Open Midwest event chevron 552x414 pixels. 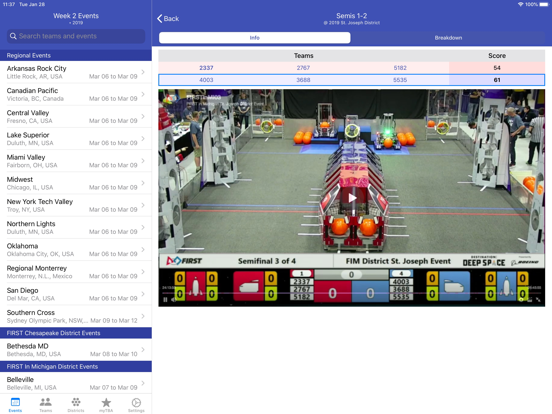(x=143, y=183)
